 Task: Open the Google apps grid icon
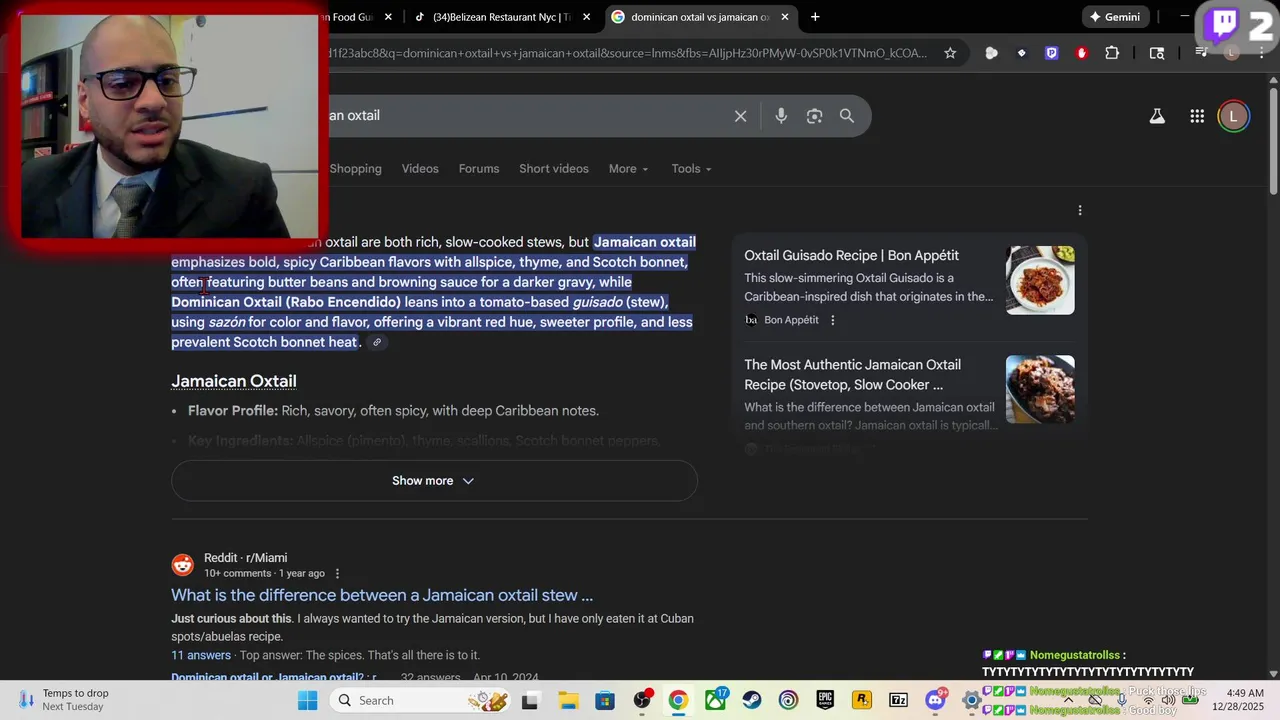click(x=1197, y=116)
